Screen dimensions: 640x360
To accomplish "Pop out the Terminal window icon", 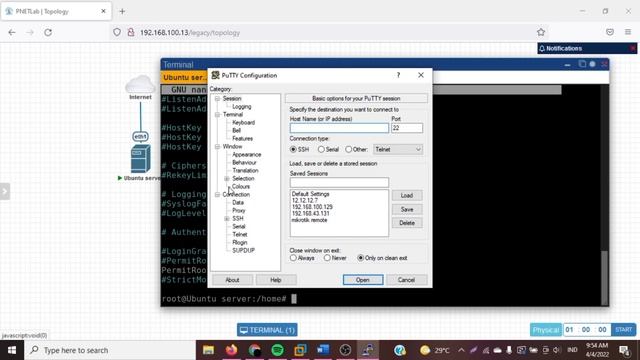I will point(582,64).
